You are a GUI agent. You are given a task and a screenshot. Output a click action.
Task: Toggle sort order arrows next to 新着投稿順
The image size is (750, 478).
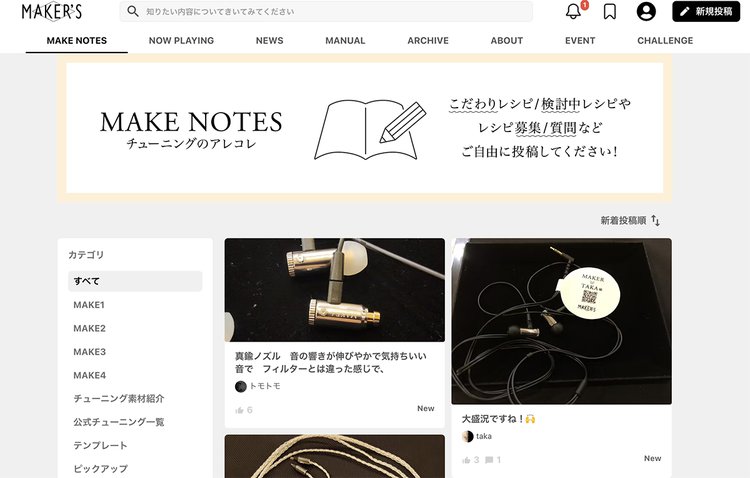click(656, 221)
